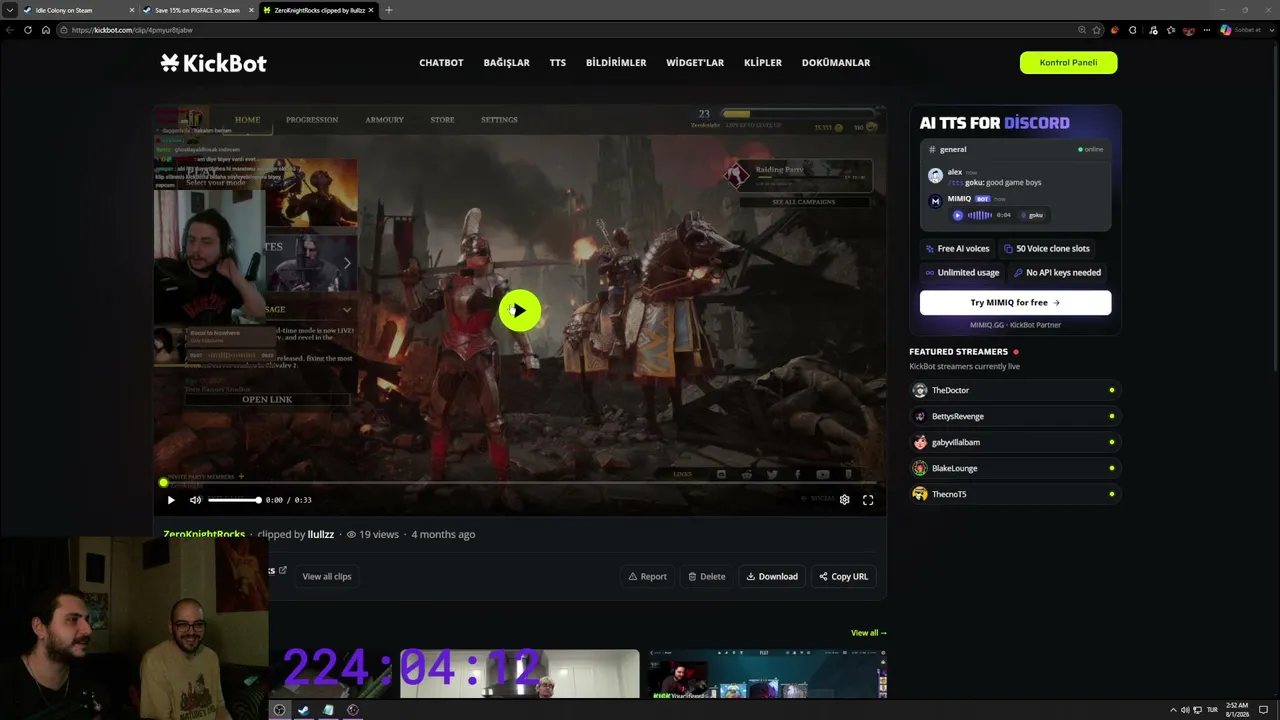Click the View all clips button

pos(327,576)
